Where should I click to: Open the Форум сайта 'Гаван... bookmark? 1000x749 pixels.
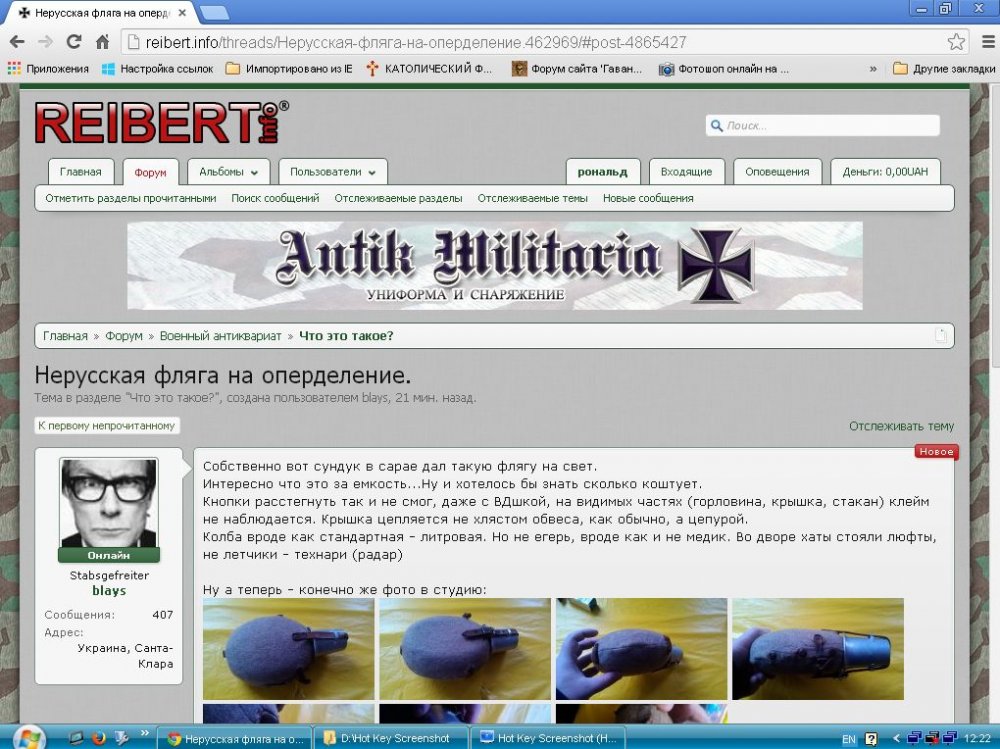point(577,69)
